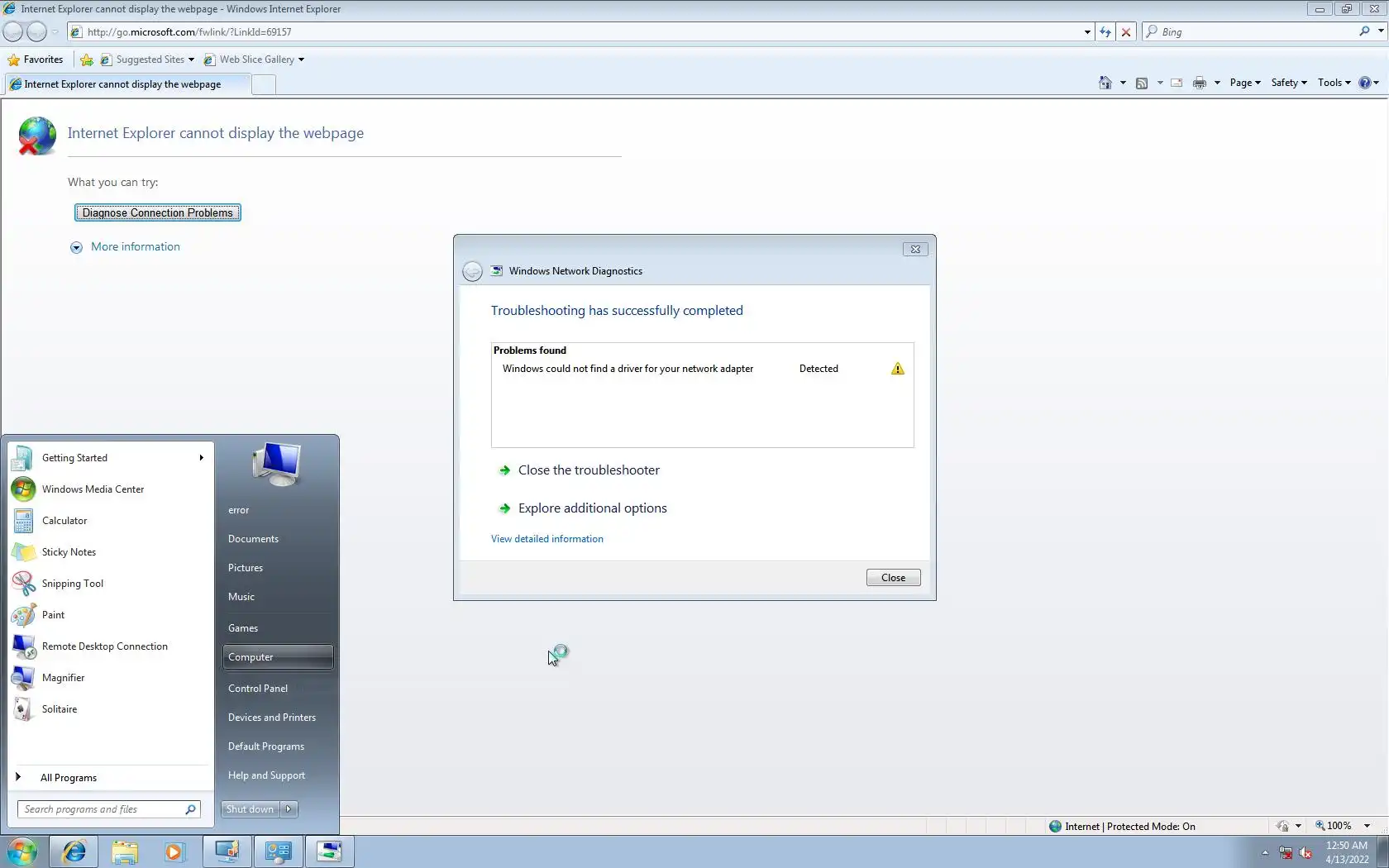Click the red Stop loading icon
This screenshot has width=1389, height=868.
pos(1125,32)
